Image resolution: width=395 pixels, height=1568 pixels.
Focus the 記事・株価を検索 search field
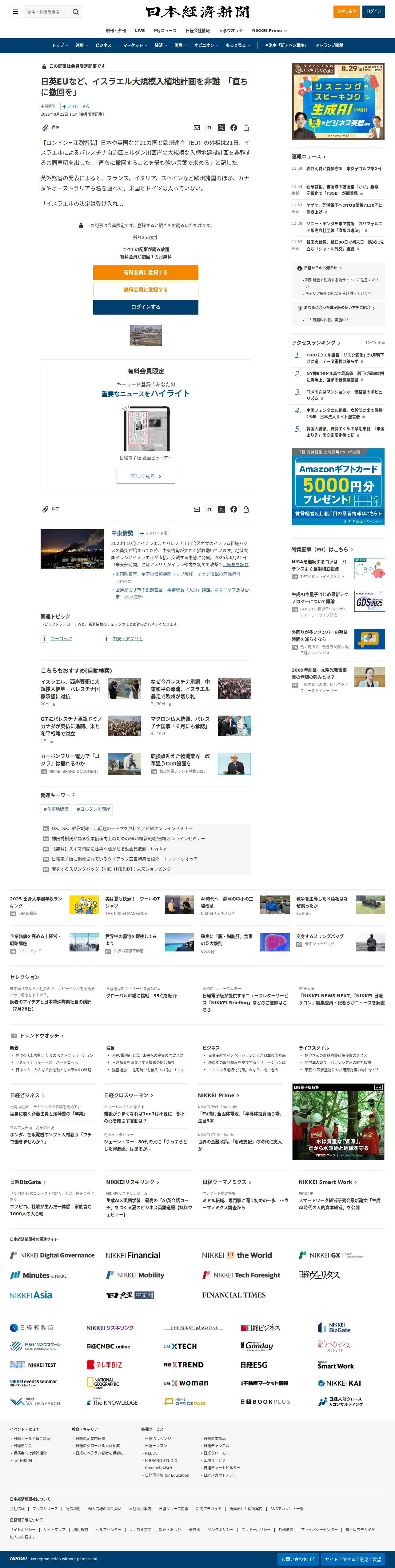click(49, 12)
